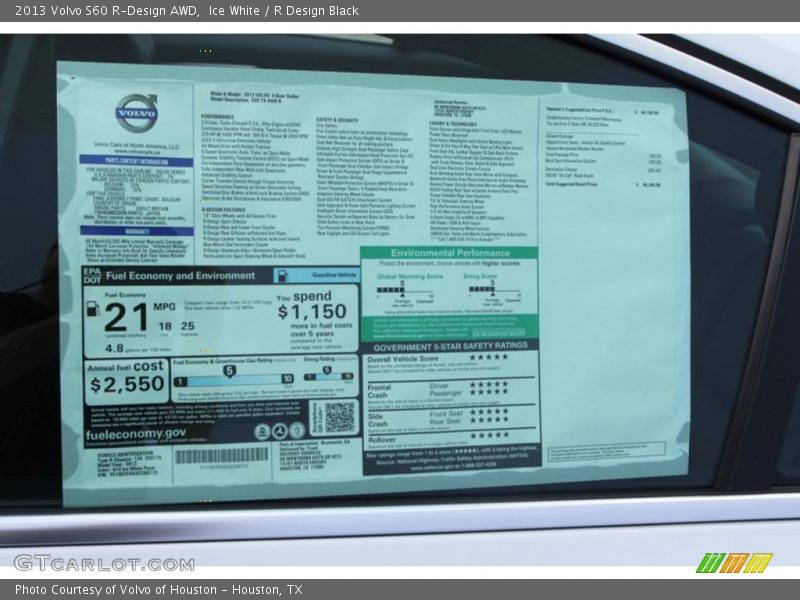This screenshot has height=600, width=800.
Task: Click the Smog Rating scale
Action: point(329,376)
